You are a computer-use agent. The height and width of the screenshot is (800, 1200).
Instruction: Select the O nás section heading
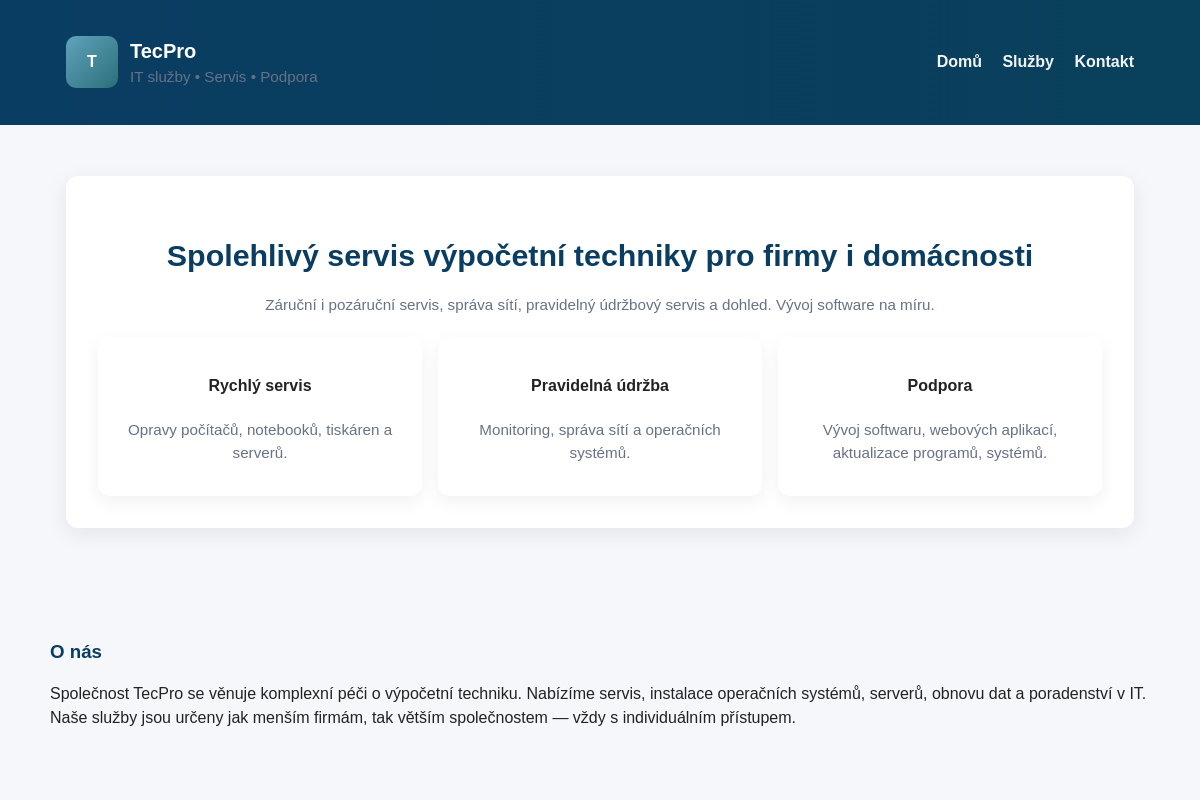[x=76, y=651]
